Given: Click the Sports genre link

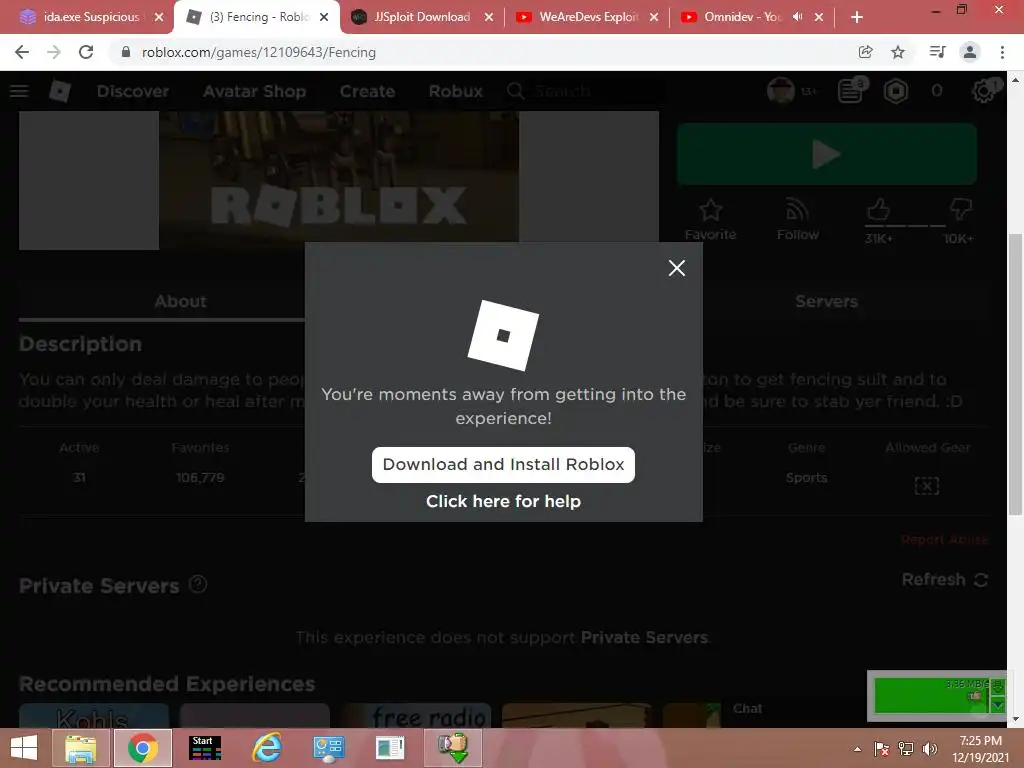Looking at the screenshot, I should (x=807, y=477).
